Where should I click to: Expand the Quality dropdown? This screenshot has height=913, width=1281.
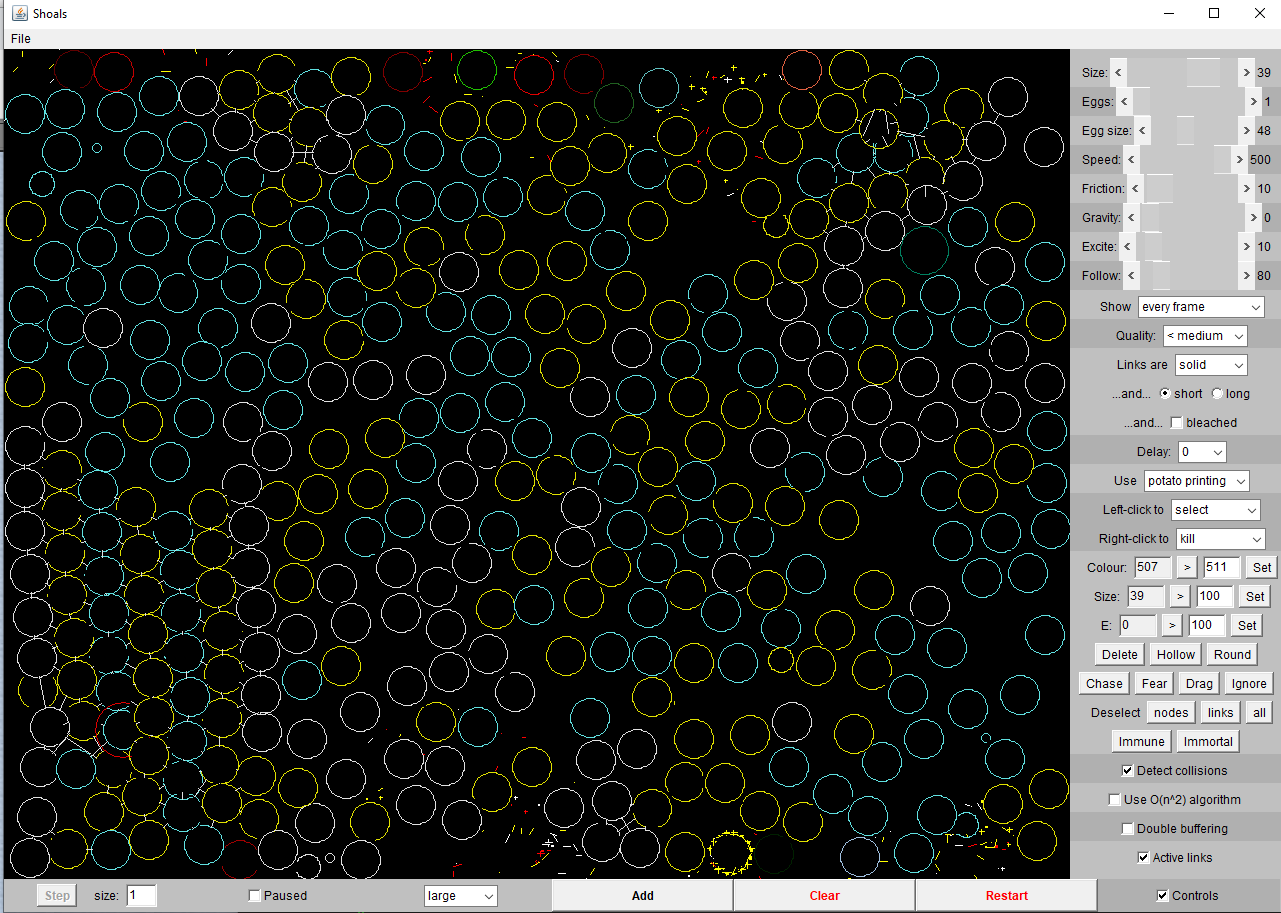tap(1204, 336)
